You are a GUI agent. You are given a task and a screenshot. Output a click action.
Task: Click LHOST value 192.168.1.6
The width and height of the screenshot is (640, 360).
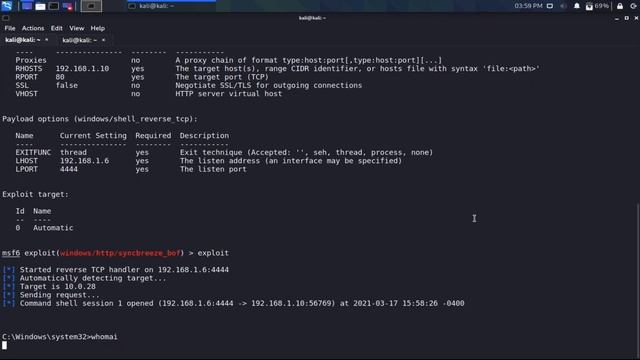coord(84,161)
